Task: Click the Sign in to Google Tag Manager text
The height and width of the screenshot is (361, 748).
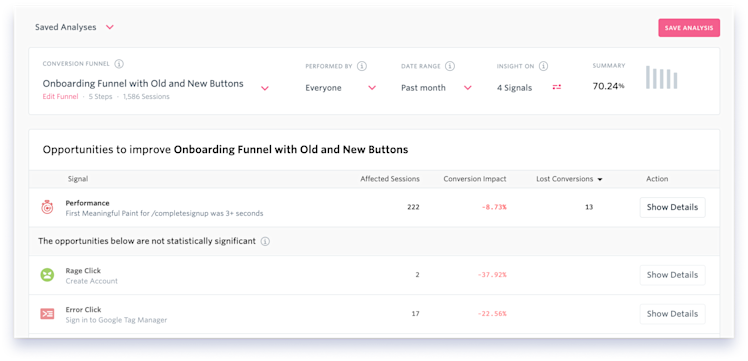Action: [116, 320]
